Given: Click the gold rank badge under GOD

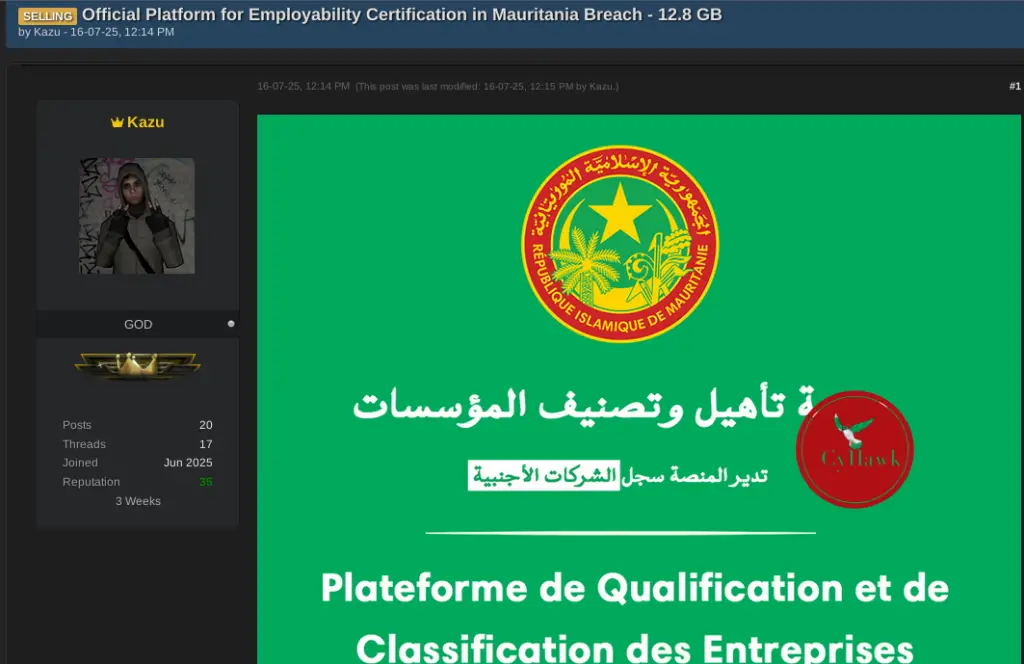Looking at the screenshot, I should [x=137, y=364].
